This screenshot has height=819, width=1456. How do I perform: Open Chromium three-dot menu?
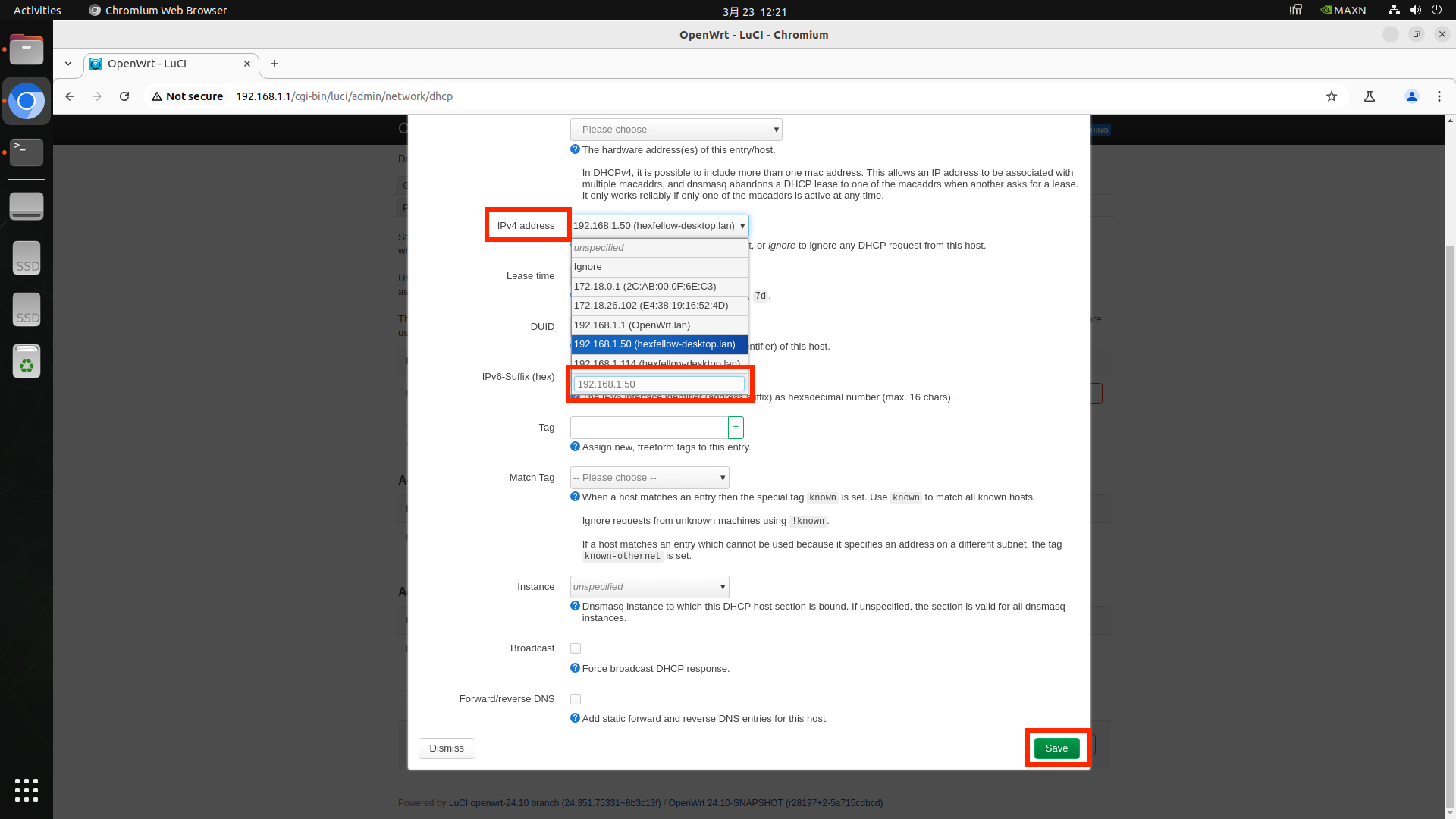[1439, 96]
